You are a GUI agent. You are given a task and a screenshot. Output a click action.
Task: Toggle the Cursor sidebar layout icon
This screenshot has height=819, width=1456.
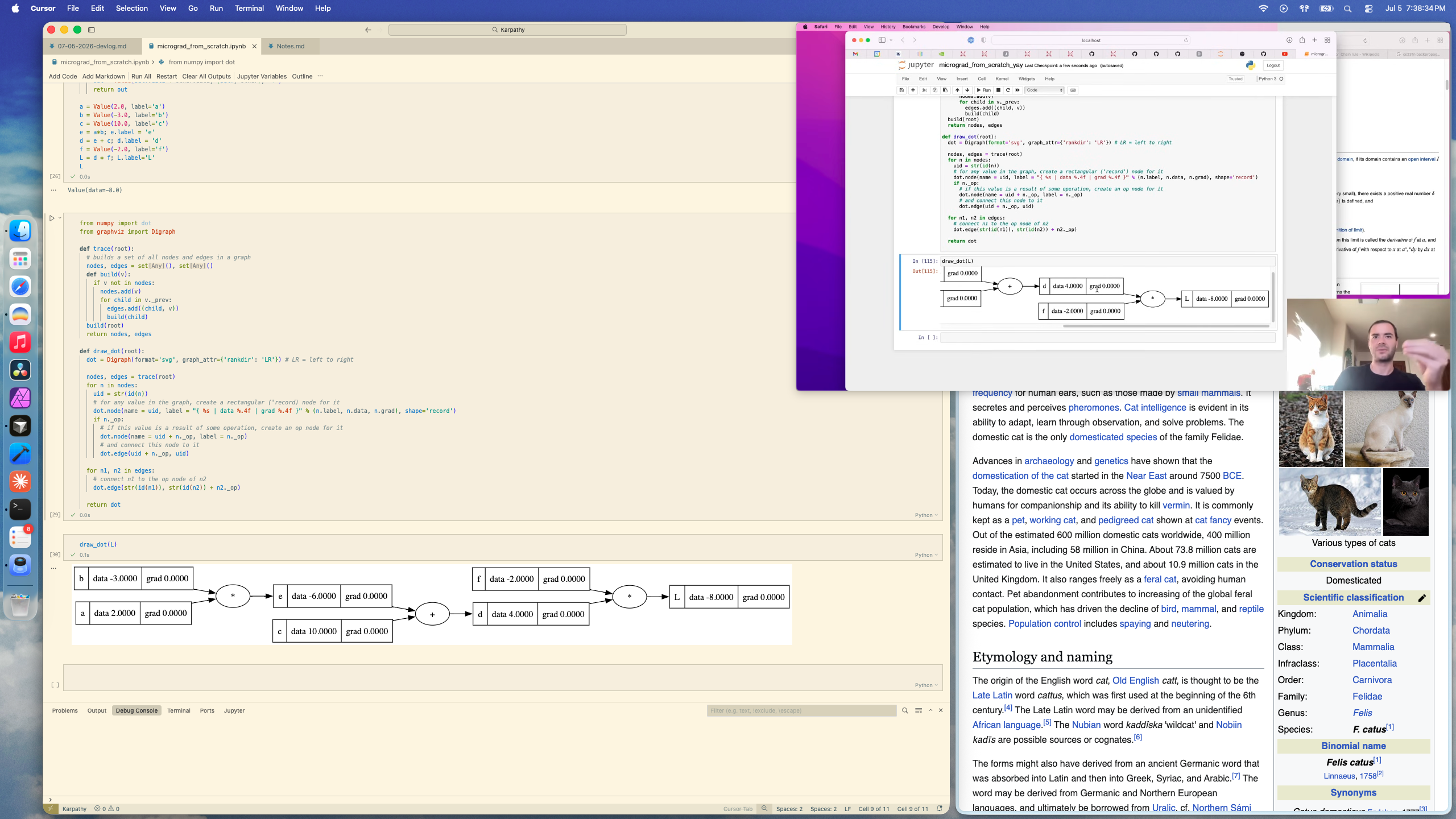coord(92,30)
